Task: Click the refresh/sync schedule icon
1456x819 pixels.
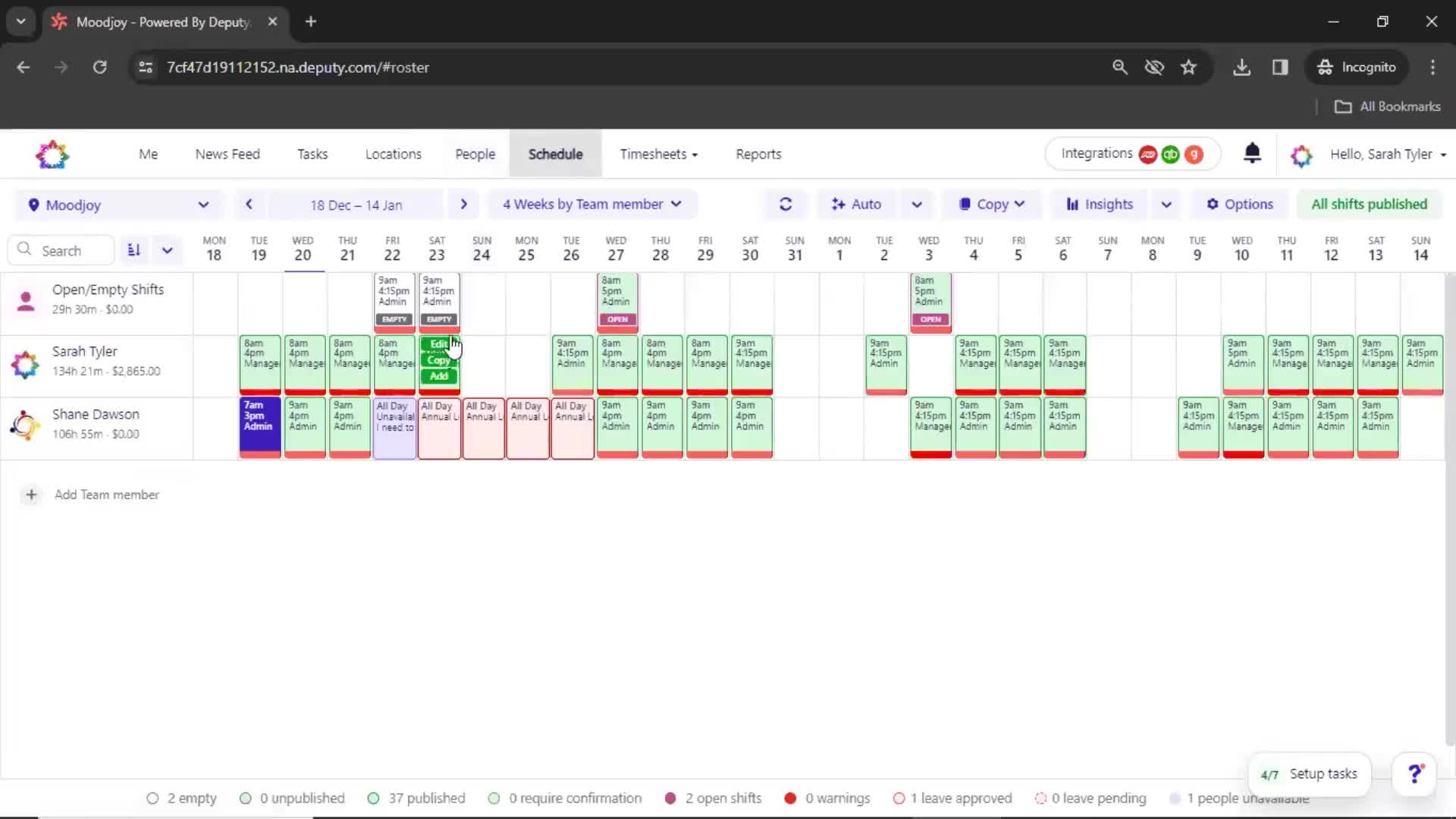Action: pyautogui.click(x=786, y=204)
